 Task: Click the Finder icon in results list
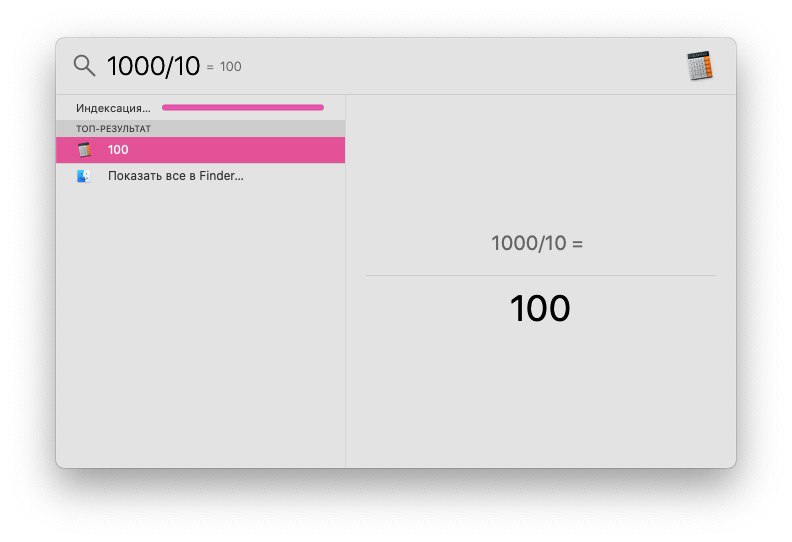84,176
